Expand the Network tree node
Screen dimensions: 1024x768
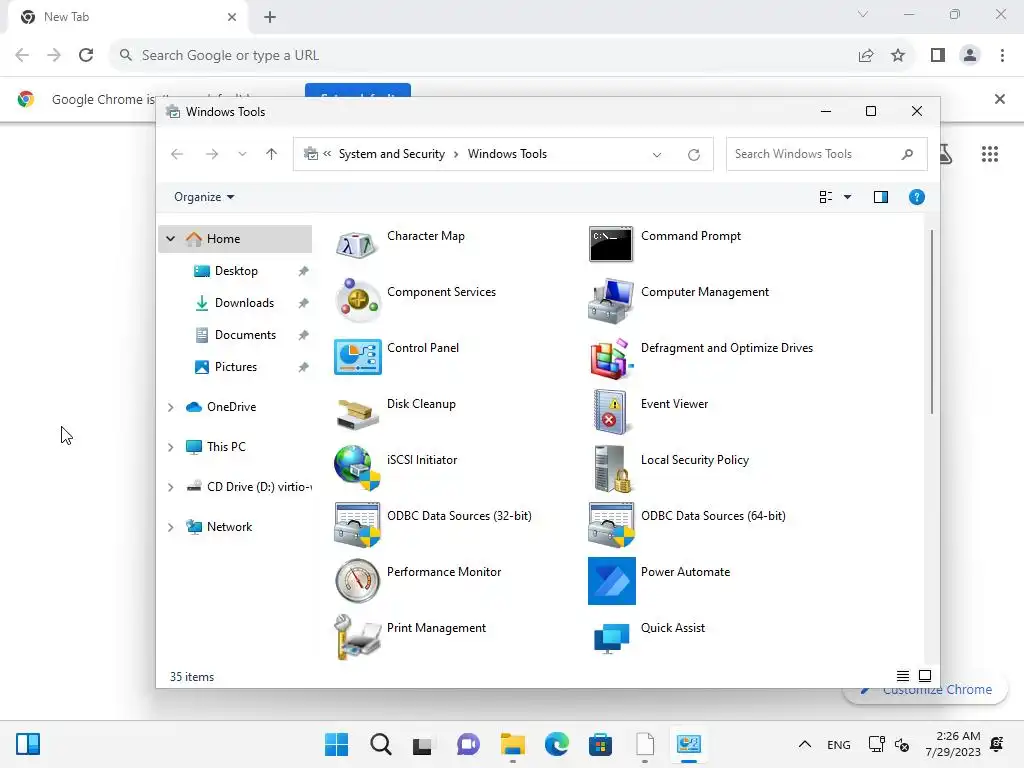coord(170,527)
